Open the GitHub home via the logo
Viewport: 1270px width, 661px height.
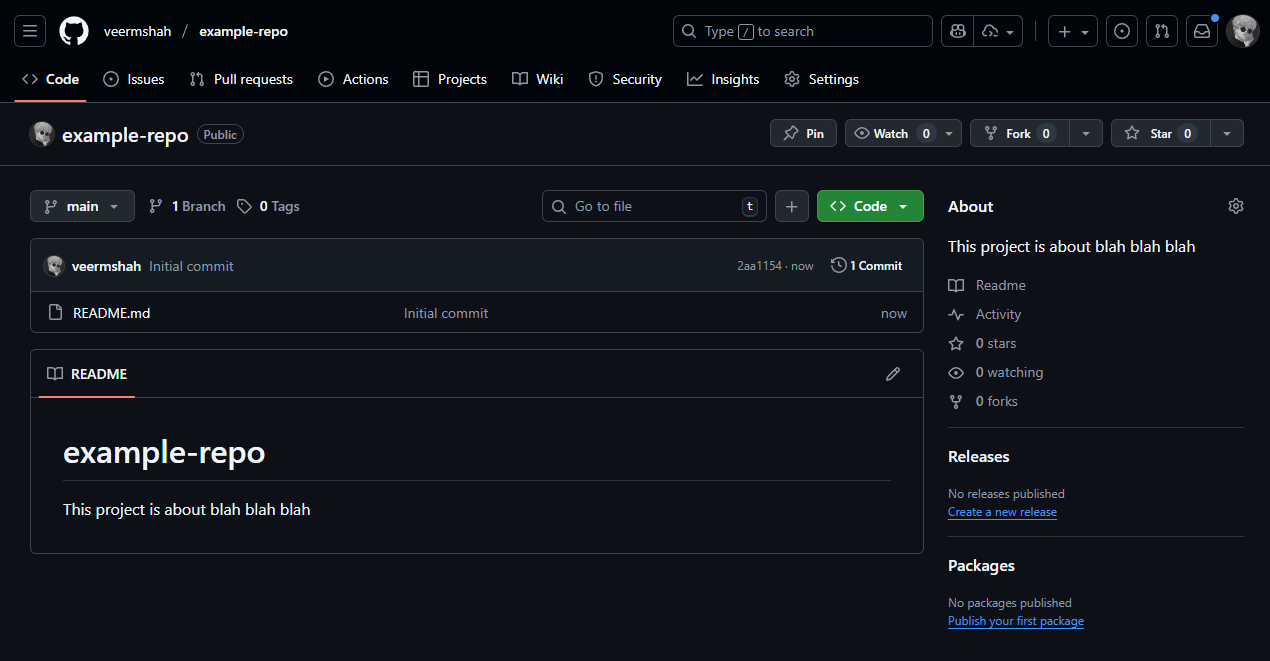(x=73, y=31)
